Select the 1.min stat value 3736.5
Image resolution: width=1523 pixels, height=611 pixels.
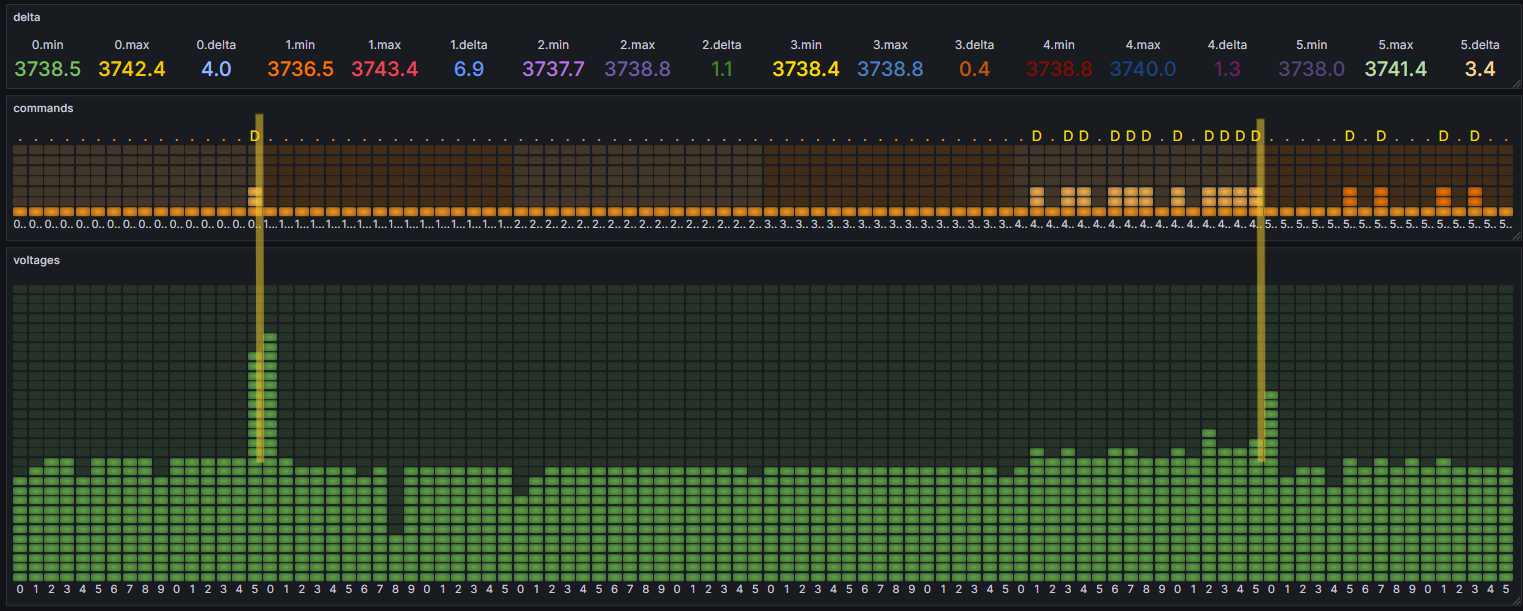(300, 69)
